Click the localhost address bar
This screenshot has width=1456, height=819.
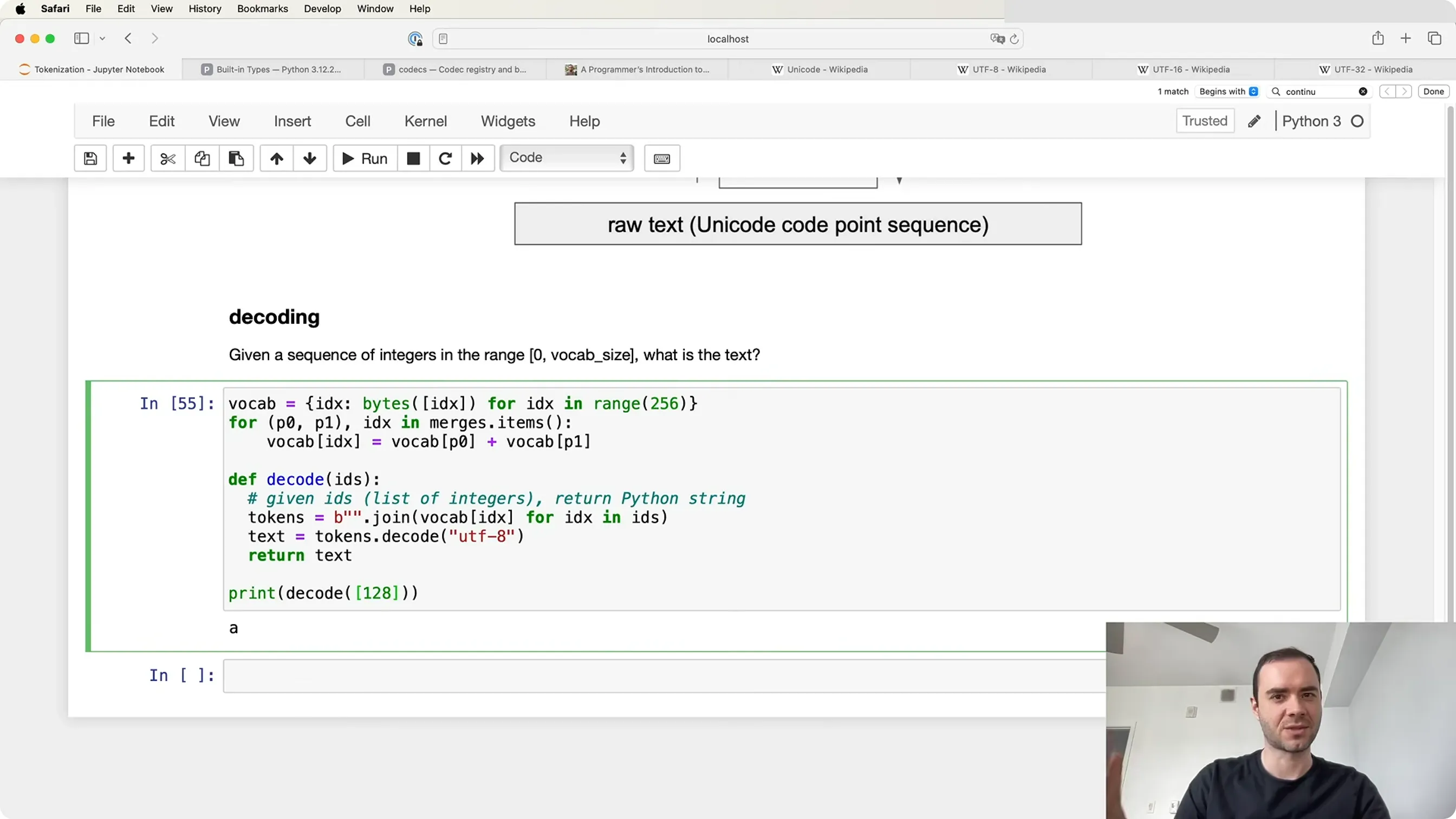(x=727, y=39)
